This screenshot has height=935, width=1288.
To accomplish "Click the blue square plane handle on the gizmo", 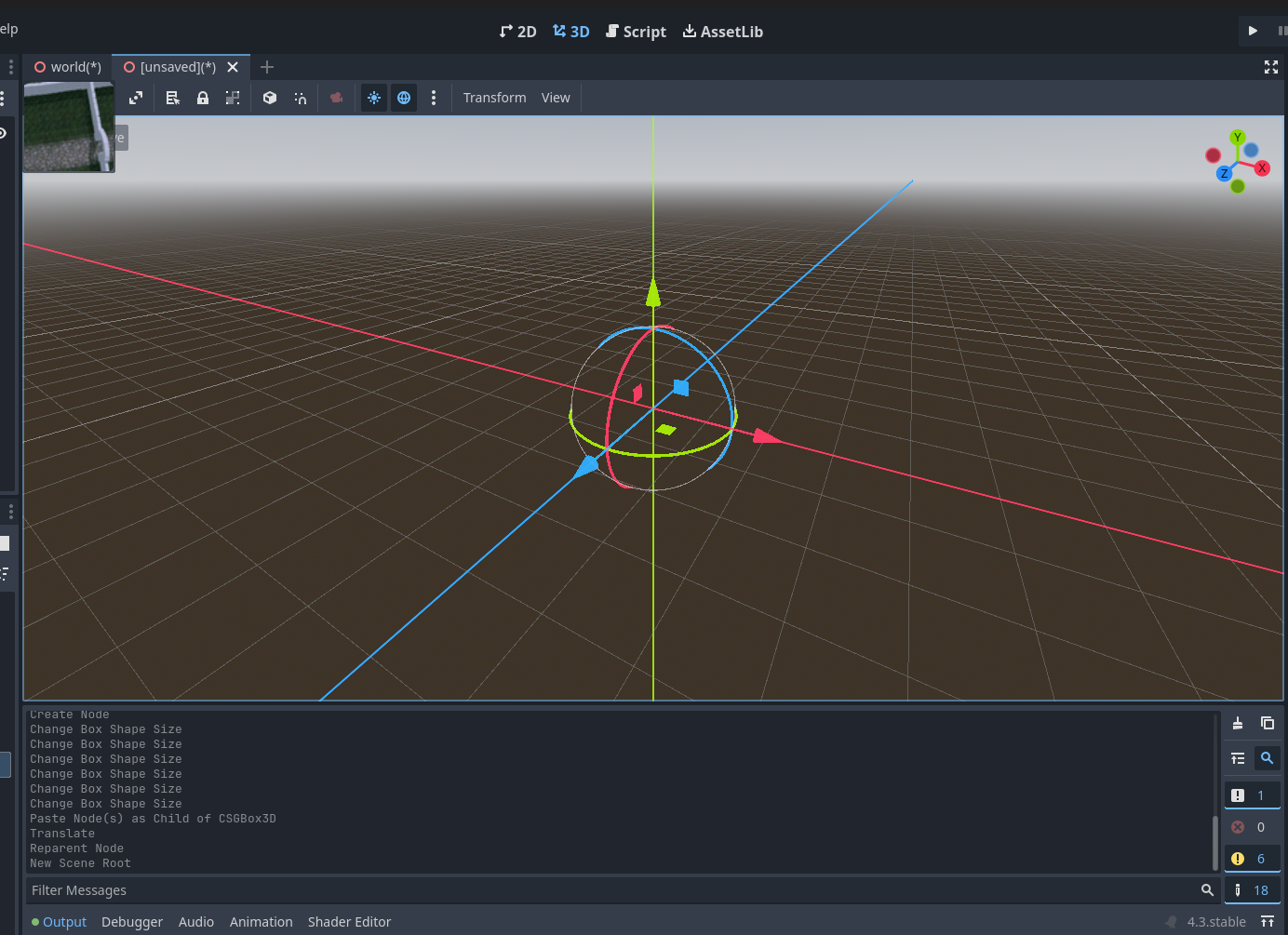I will 681,387.
